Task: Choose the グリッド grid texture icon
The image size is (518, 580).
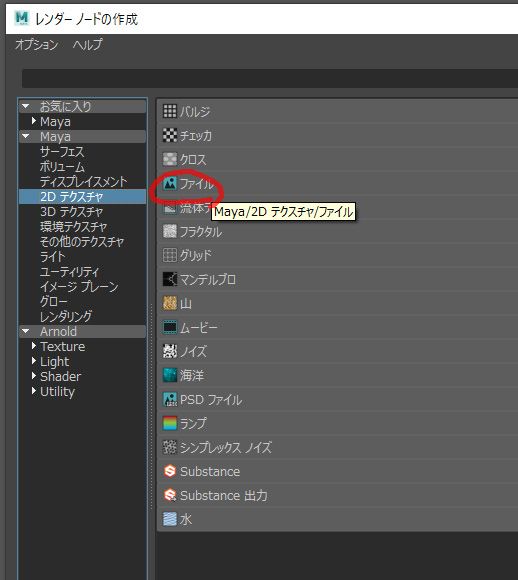Action: 170,255
